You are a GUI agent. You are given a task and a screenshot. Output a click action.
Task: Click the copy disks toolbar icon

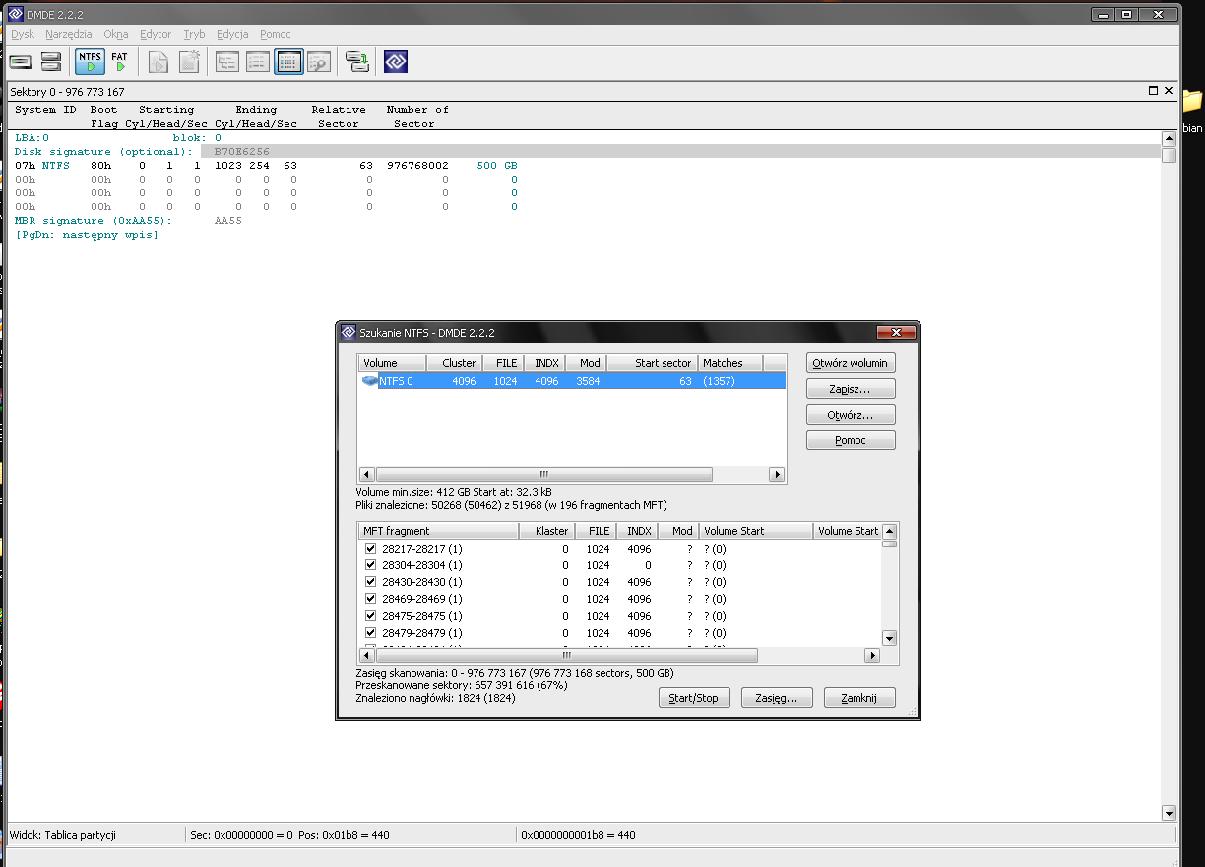pos(357,62)
